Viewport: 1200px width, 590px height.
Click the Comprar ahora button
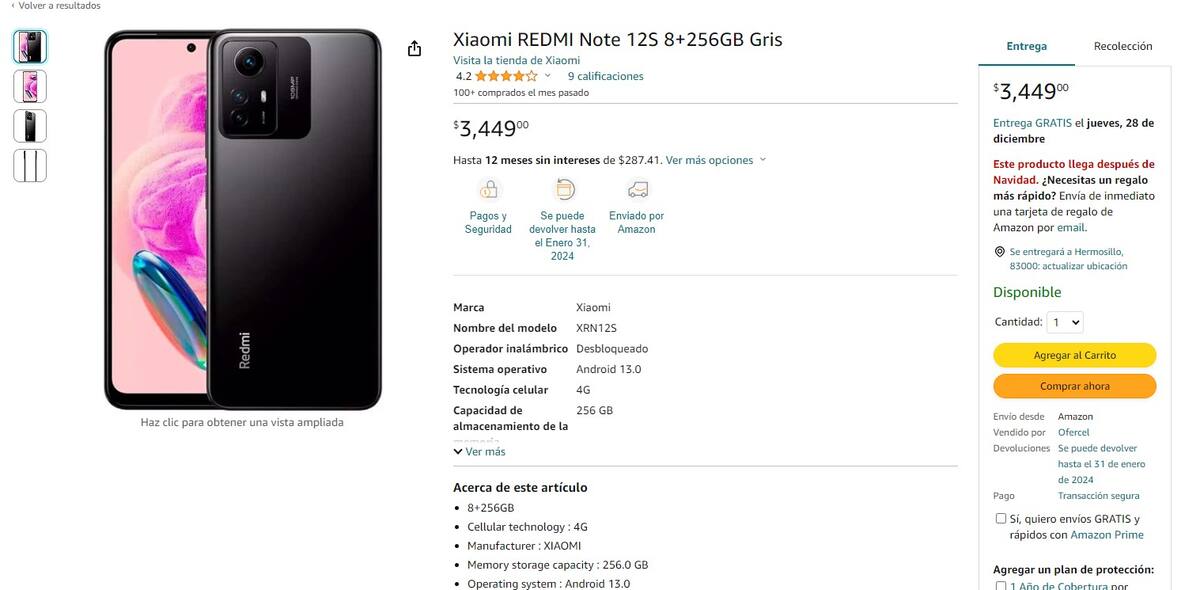coord(1075,386)
